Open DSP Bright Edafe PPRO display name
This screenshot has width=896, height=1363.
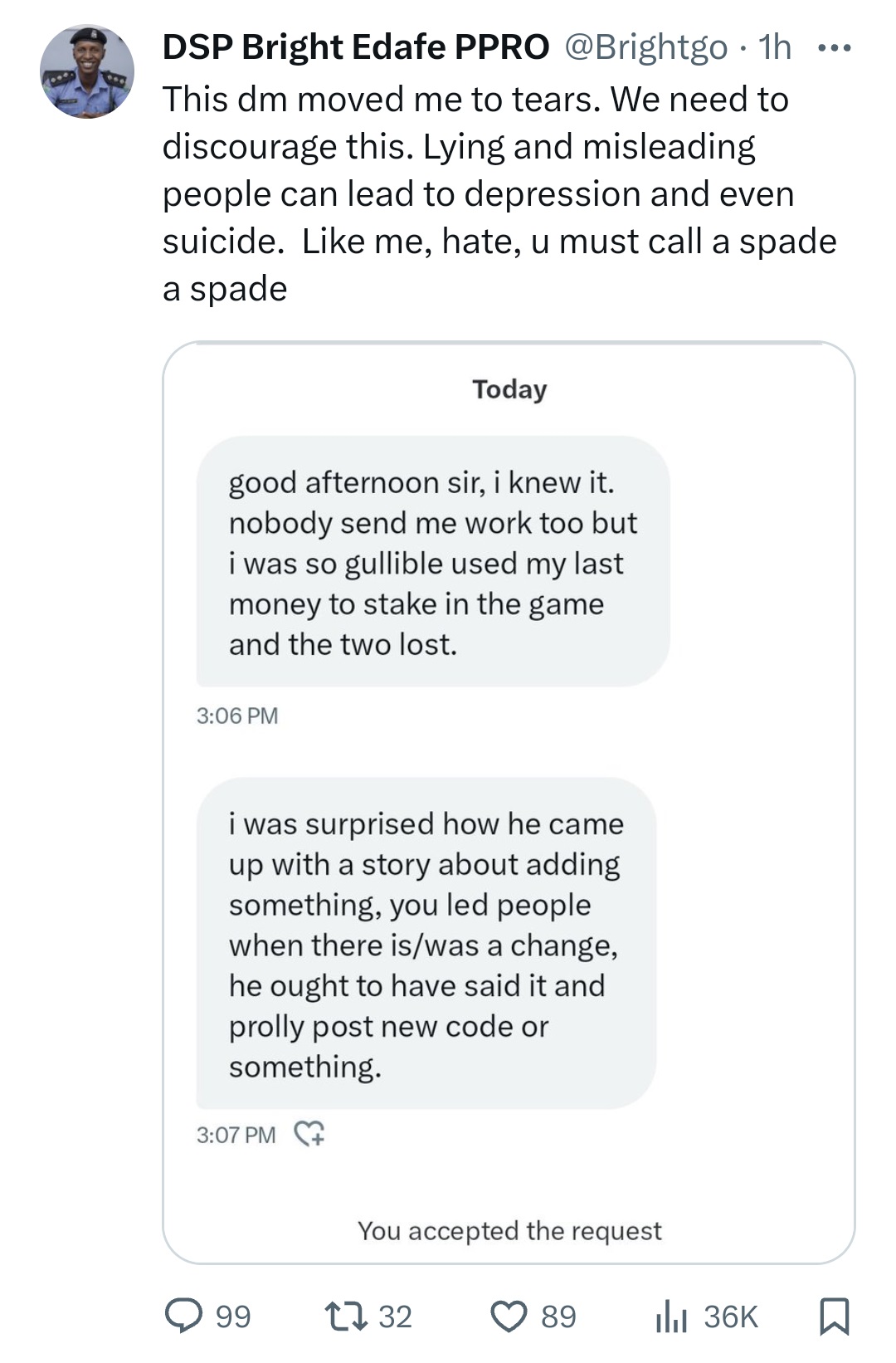click(x=355, y=47)
